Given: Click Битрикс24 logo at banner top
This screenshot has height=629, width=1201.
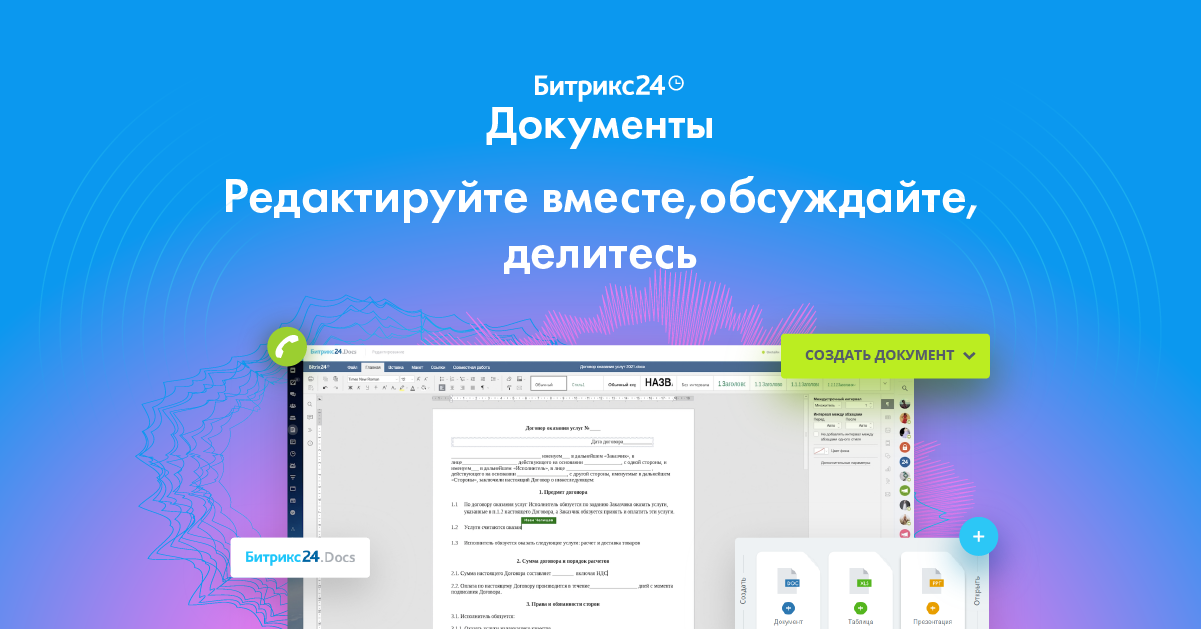Looking at the screenshot, I should [x=609, y=86].
